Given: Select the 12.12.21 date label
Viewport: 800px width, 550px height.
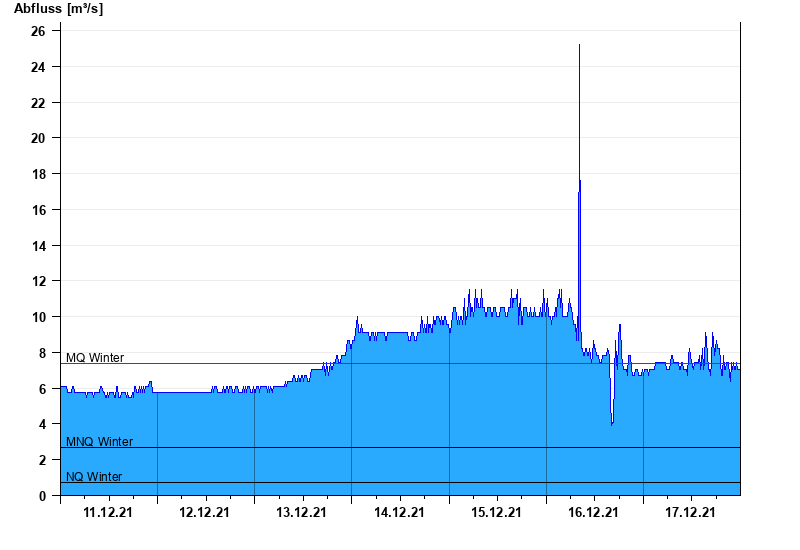Looking at the screenshot, I should pos(205,512).
